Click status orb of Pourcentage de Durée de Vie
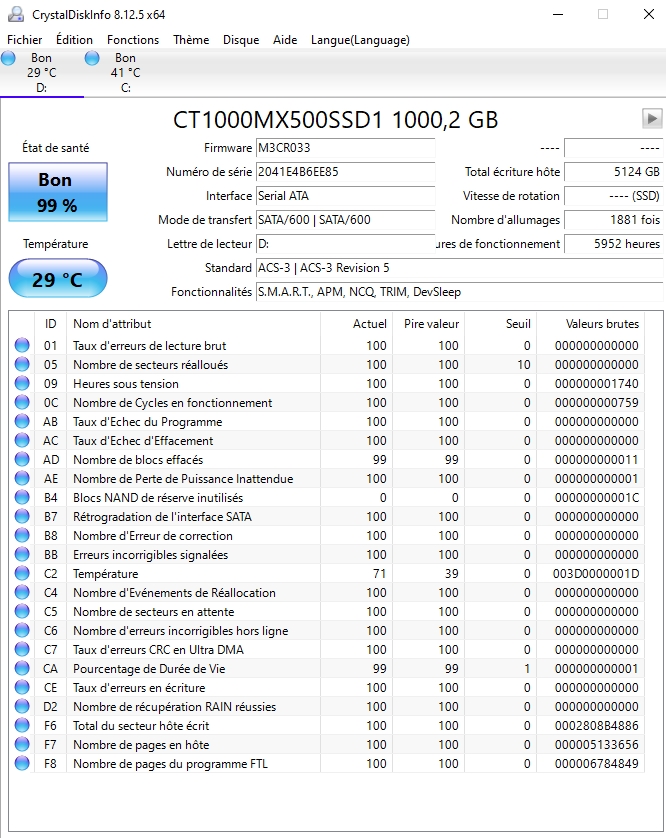The height and width of the screenshot is (838, 666). pos(22,668)
